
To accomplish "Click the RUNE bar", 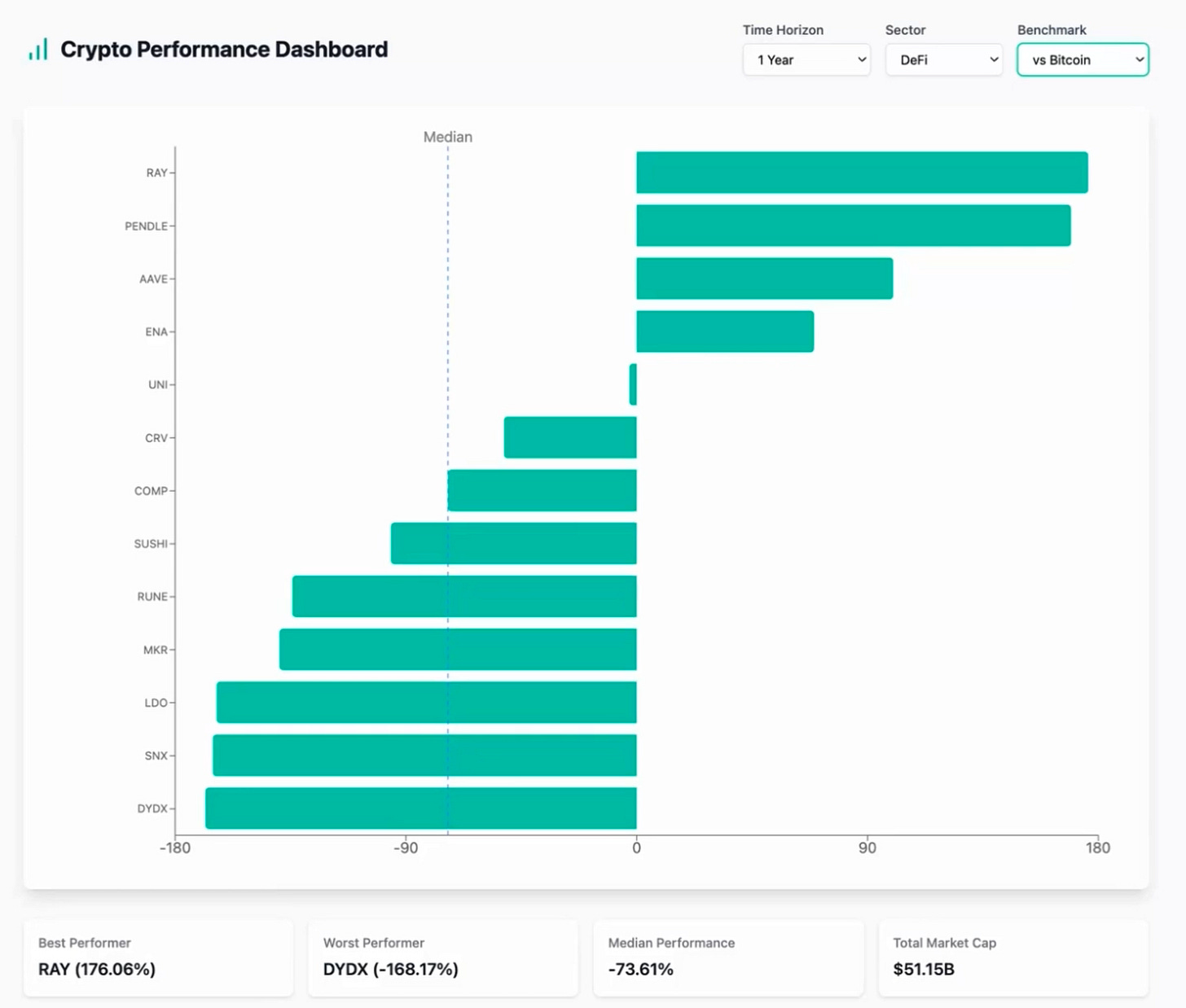I will click(x=464, y=596).
